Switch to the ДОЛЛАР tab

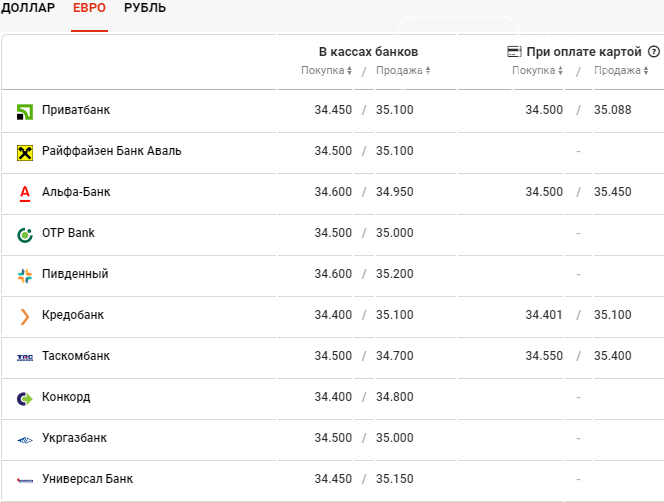point(28,8)
